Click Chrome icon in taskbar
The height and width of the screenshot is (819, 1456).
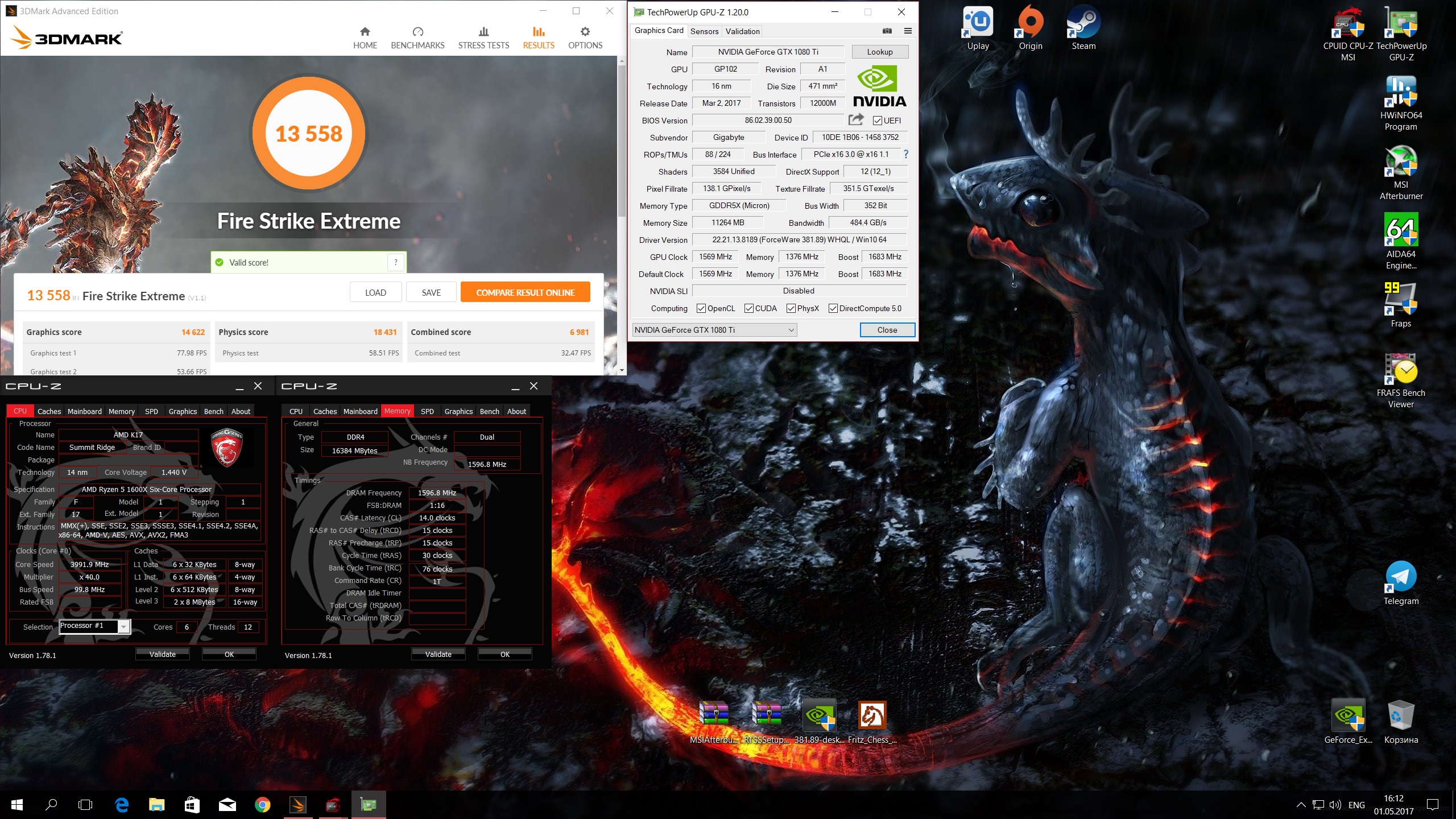[x=262, y=804]
